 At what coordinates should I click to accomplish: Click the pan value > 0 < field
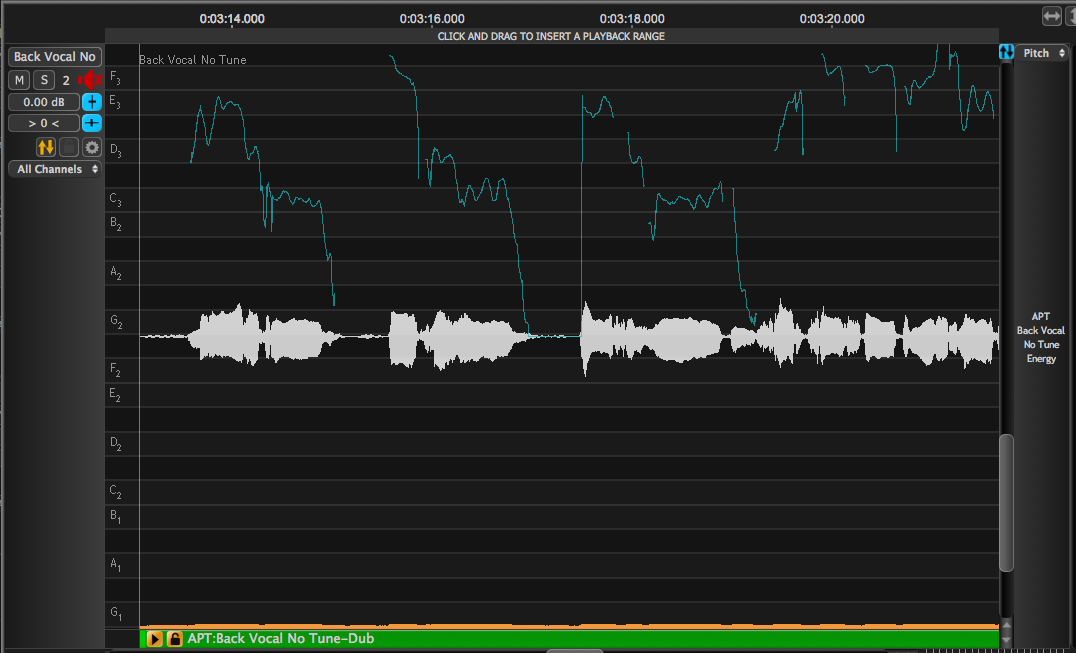[x=44, y=123]
